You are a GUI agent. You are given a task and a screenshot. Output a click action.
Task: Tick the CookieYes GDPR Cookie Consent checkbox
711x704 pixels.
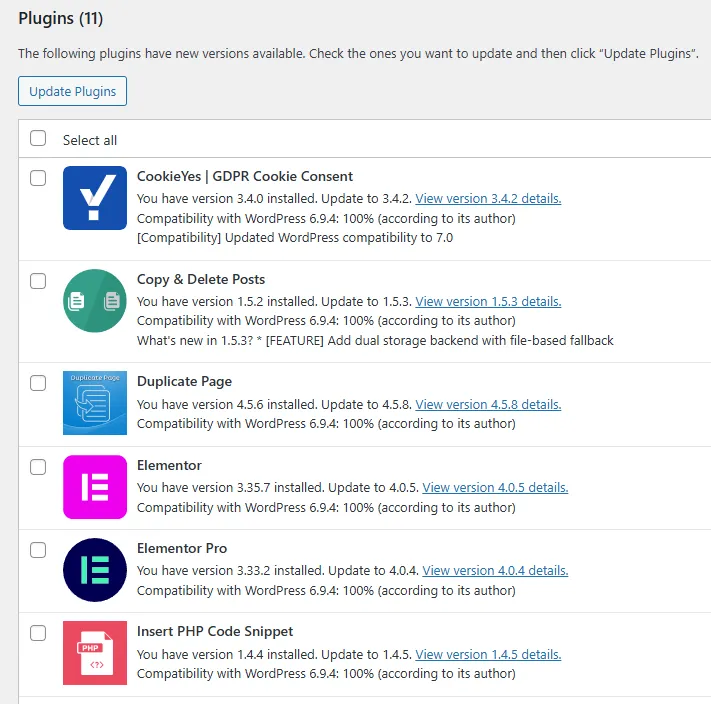[38, 178]
